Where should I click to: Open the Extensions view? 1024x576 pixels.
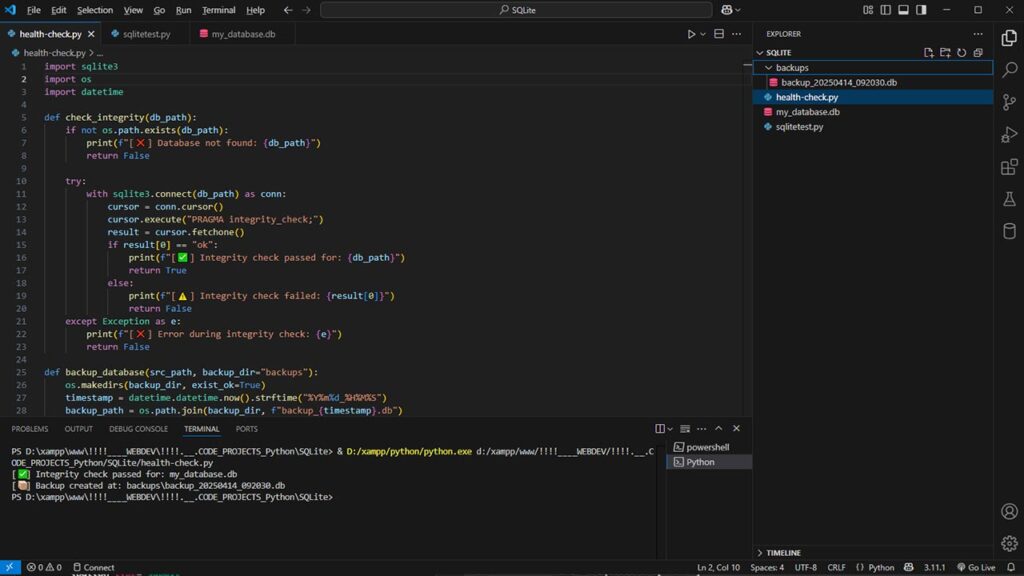click(1009, 167)
